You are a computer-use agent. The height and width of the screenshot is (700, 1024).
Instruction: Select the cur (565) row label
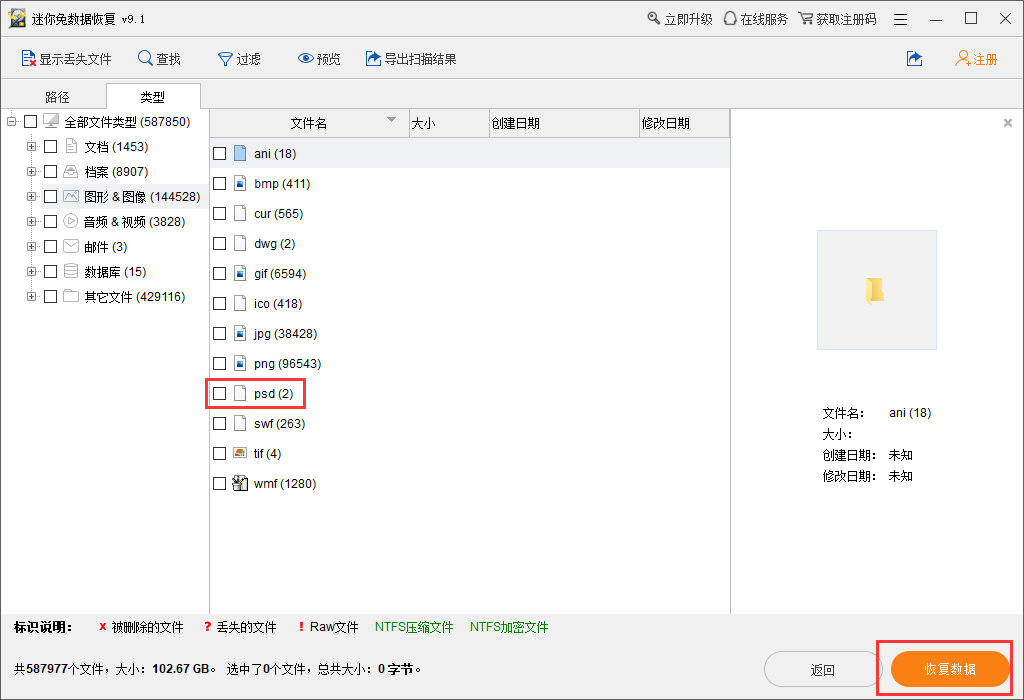279,214
